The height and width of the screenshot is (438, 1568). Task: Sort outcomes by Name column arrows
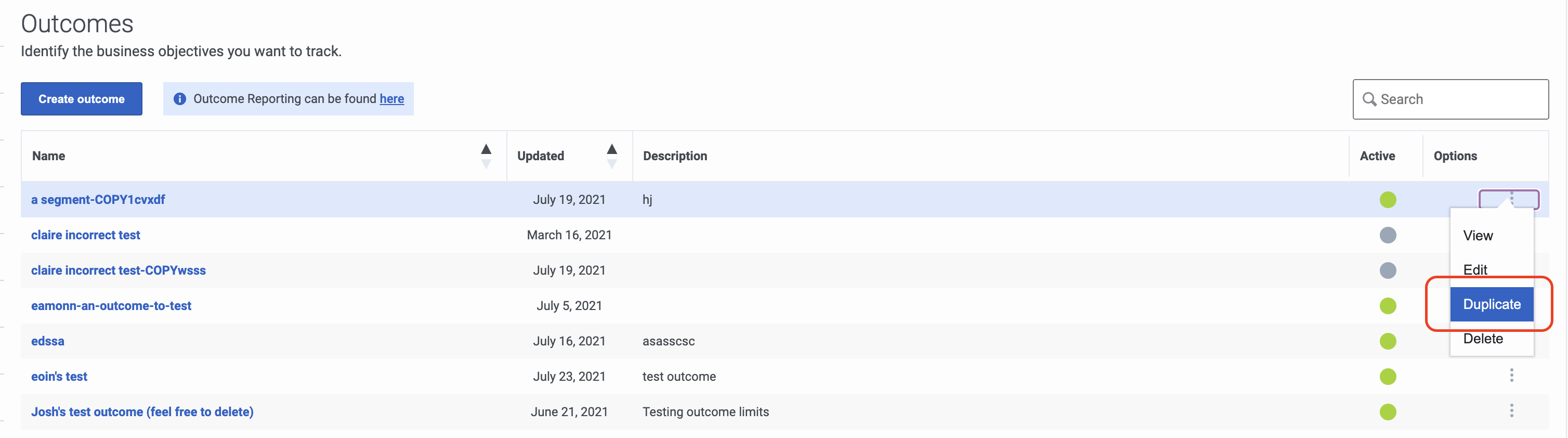486,156
